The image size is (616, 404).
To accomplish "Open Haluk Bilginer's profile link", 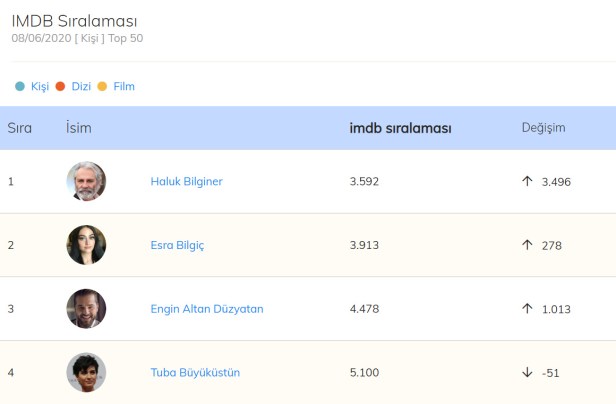I will 186,181.
